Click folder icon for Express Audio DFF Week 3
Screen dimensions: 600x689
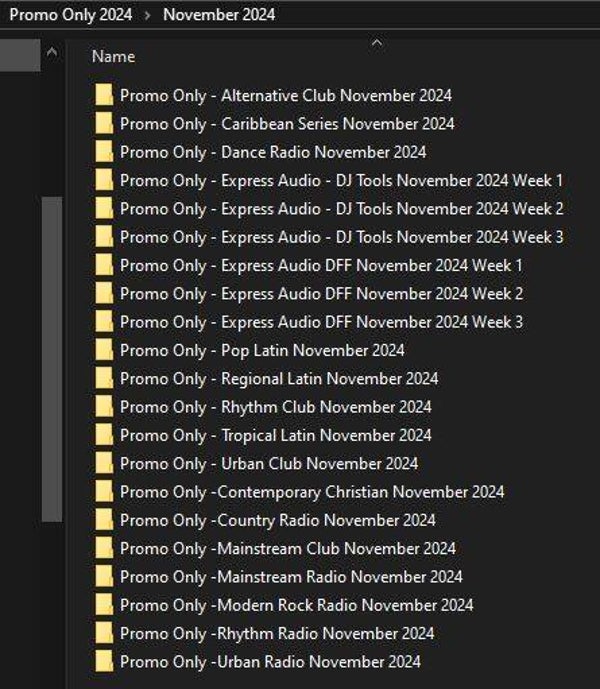coord(104,322)
